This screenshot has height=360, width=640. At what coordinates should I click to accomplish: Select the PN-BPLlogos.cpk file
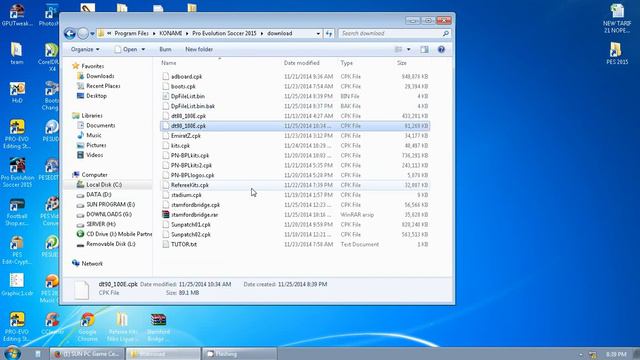[193, 175]
